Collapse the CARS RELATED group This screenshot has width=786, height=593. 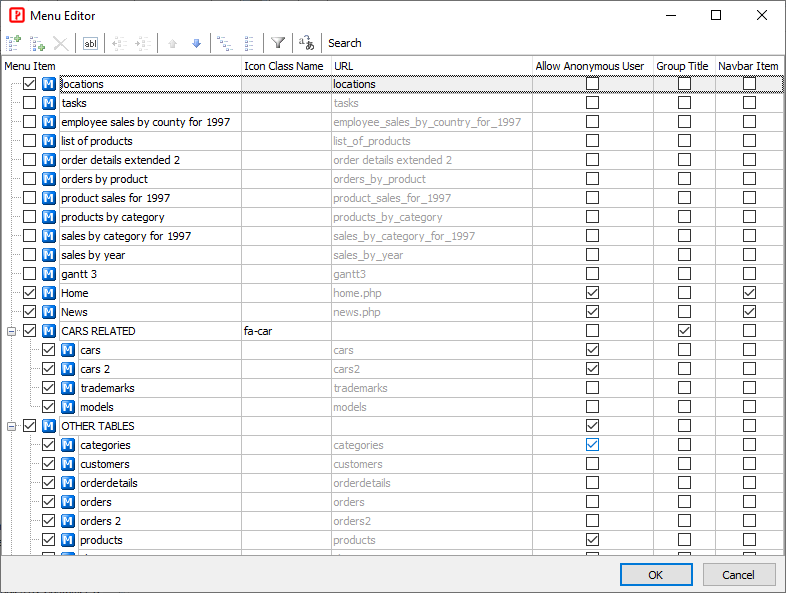tap(12, 331)
